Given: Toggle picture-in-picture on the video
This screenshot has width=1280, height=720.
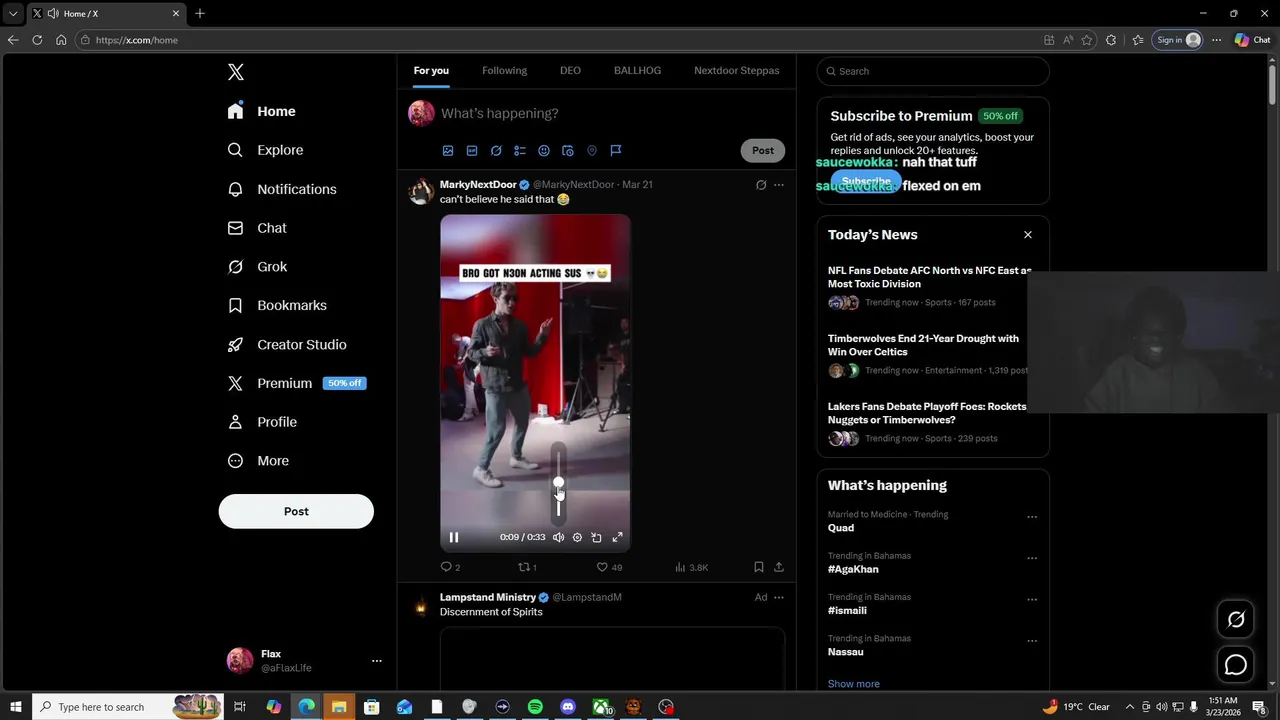Looking at the screenshot, I should pos(597,537).
